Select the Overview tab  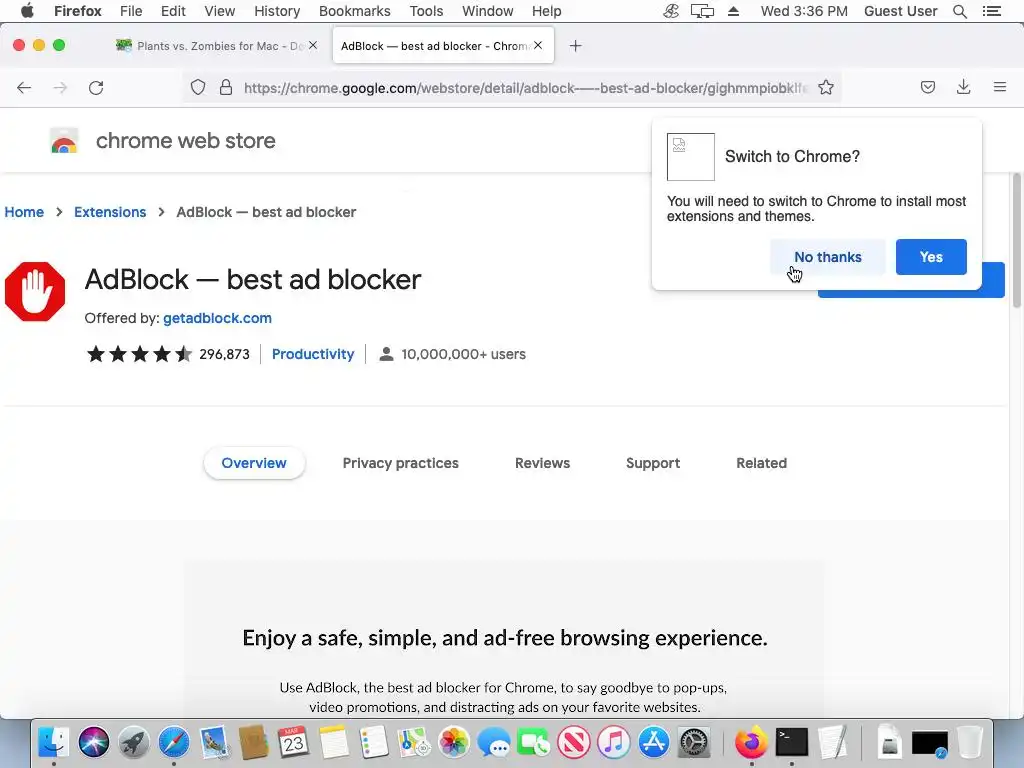[254, 463]
